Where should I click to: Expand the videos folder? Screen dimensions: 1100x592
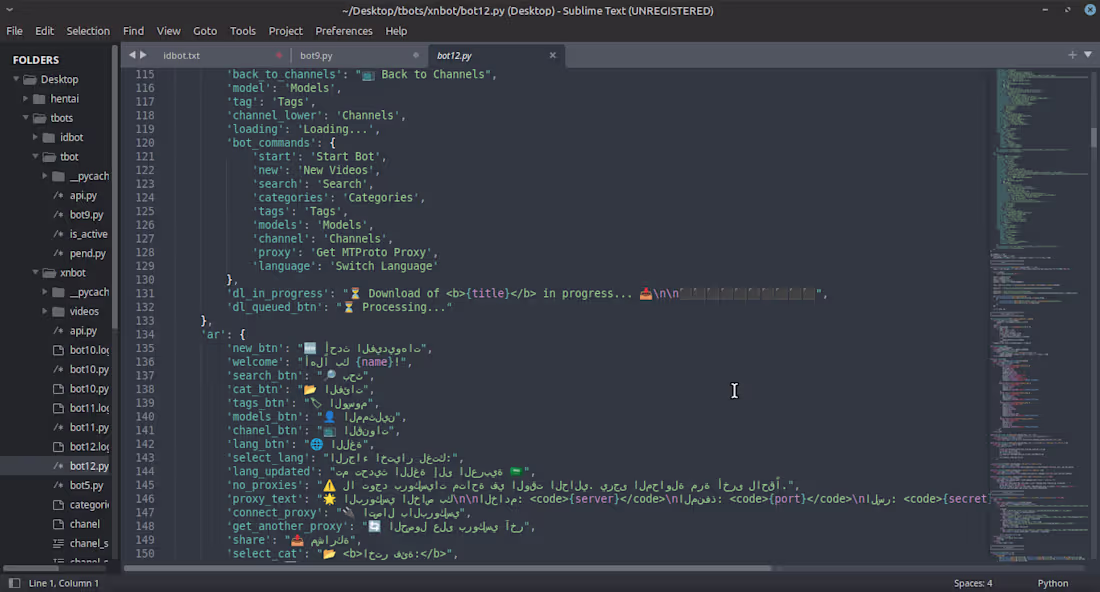point(45,311)
